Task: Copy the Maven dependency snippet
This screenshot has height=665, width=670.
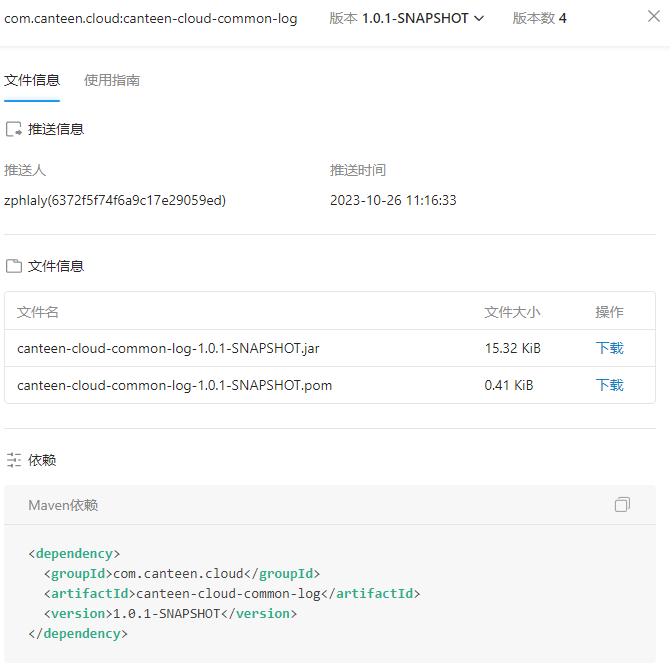Action: coord(622,504)
